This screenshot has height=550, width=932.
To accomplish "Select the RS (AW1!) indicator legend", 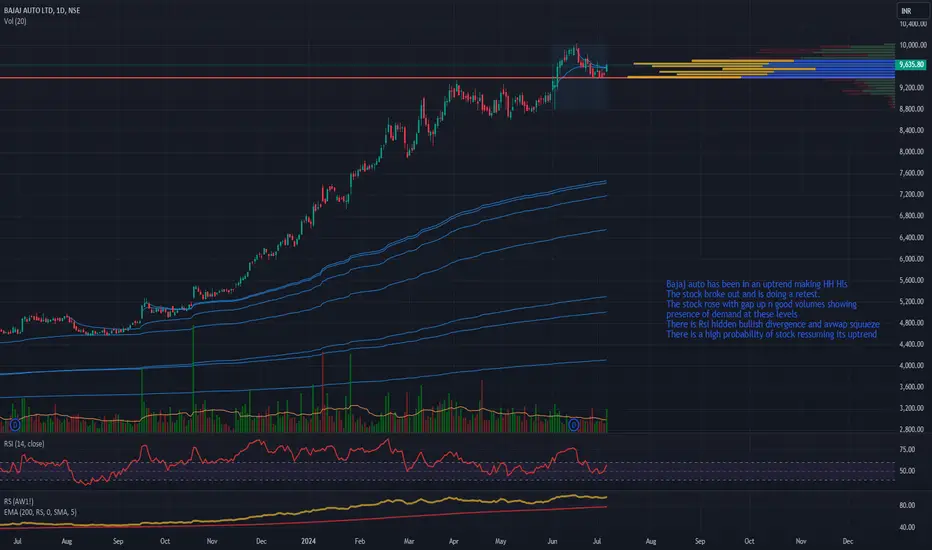I will (x=18, y=501).
